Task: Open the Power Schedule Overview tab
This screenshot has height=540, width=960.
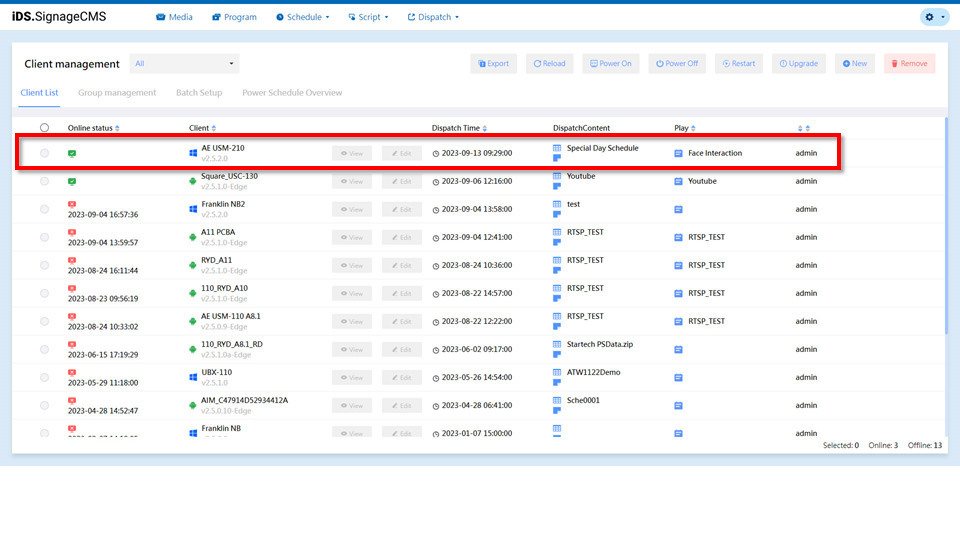Action: click(x=292, y=93)
